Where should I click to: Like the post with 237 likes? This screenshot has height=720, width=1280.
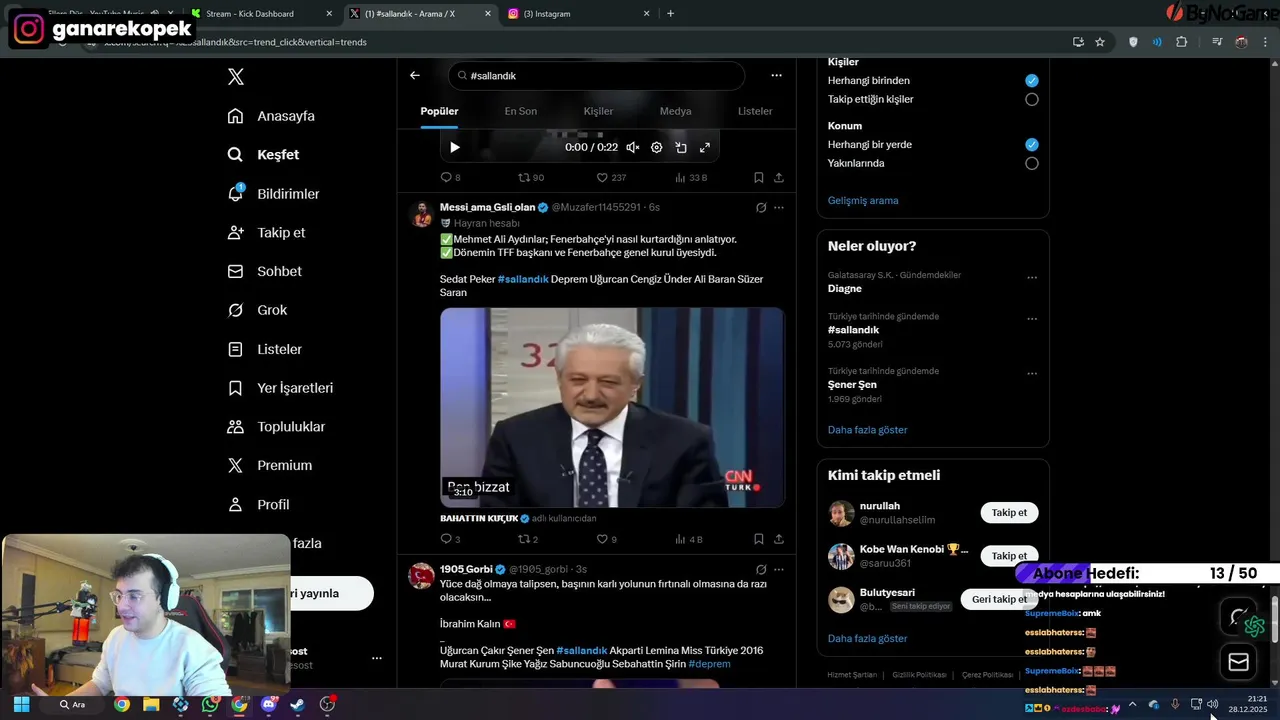(611, 177)
